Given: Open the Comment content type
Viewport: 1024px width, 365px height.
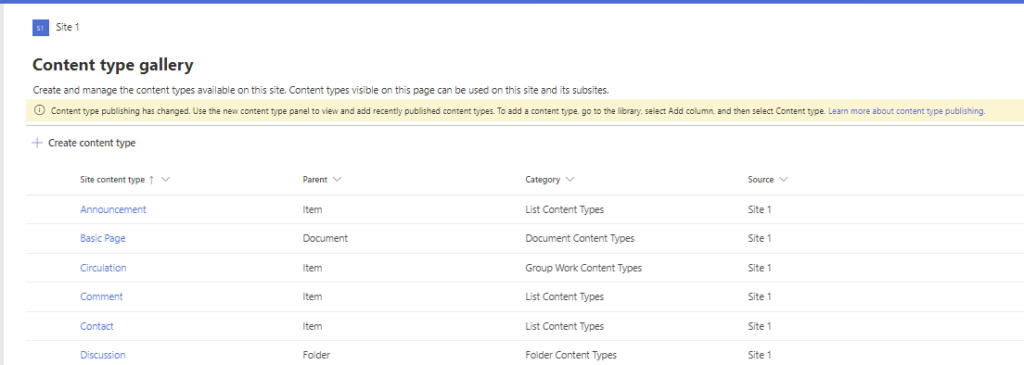Looking at the screenshot, I should tap(101, 296).
